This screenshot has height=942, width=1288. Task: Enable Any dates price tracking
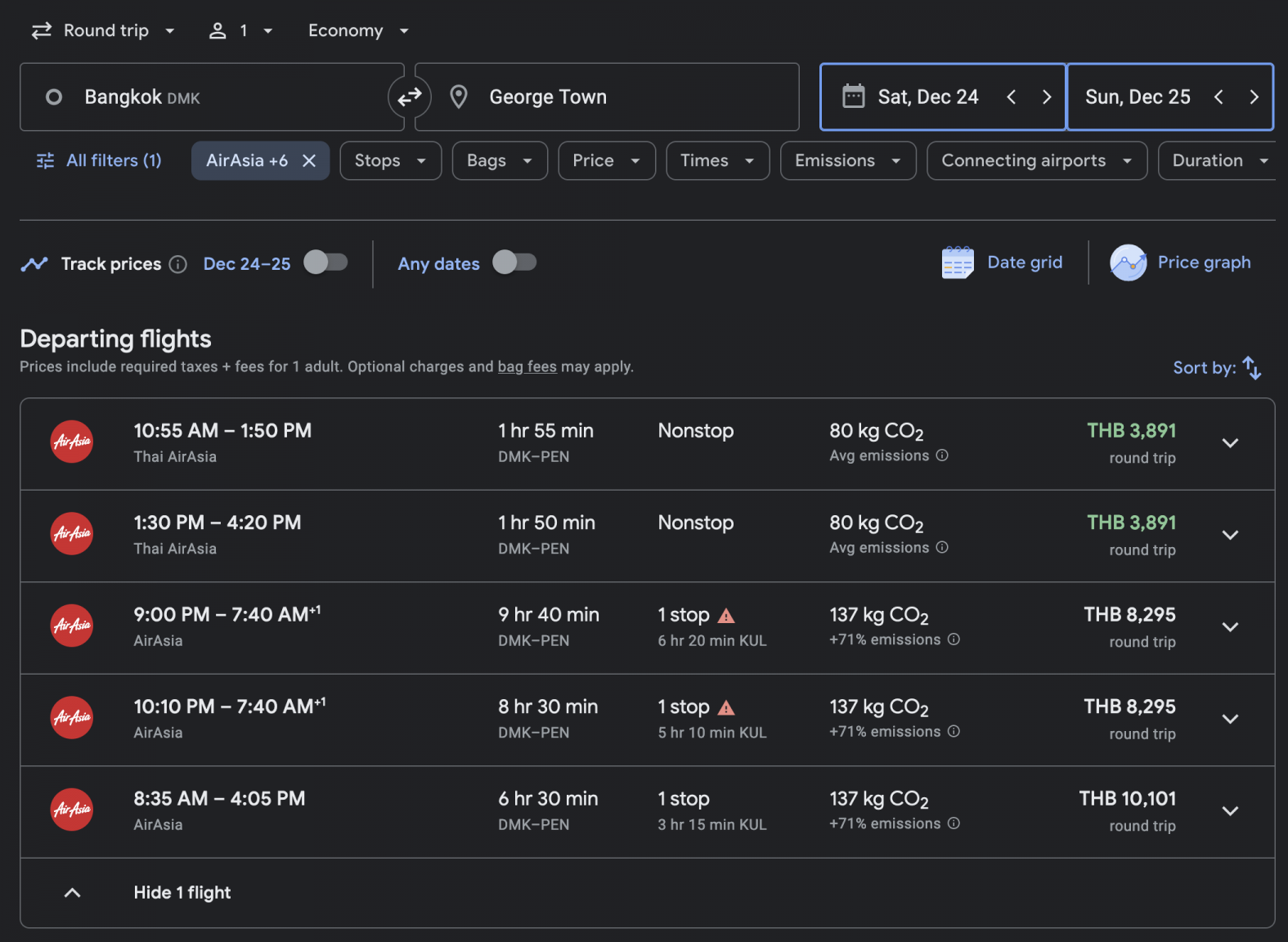[514, 262]
